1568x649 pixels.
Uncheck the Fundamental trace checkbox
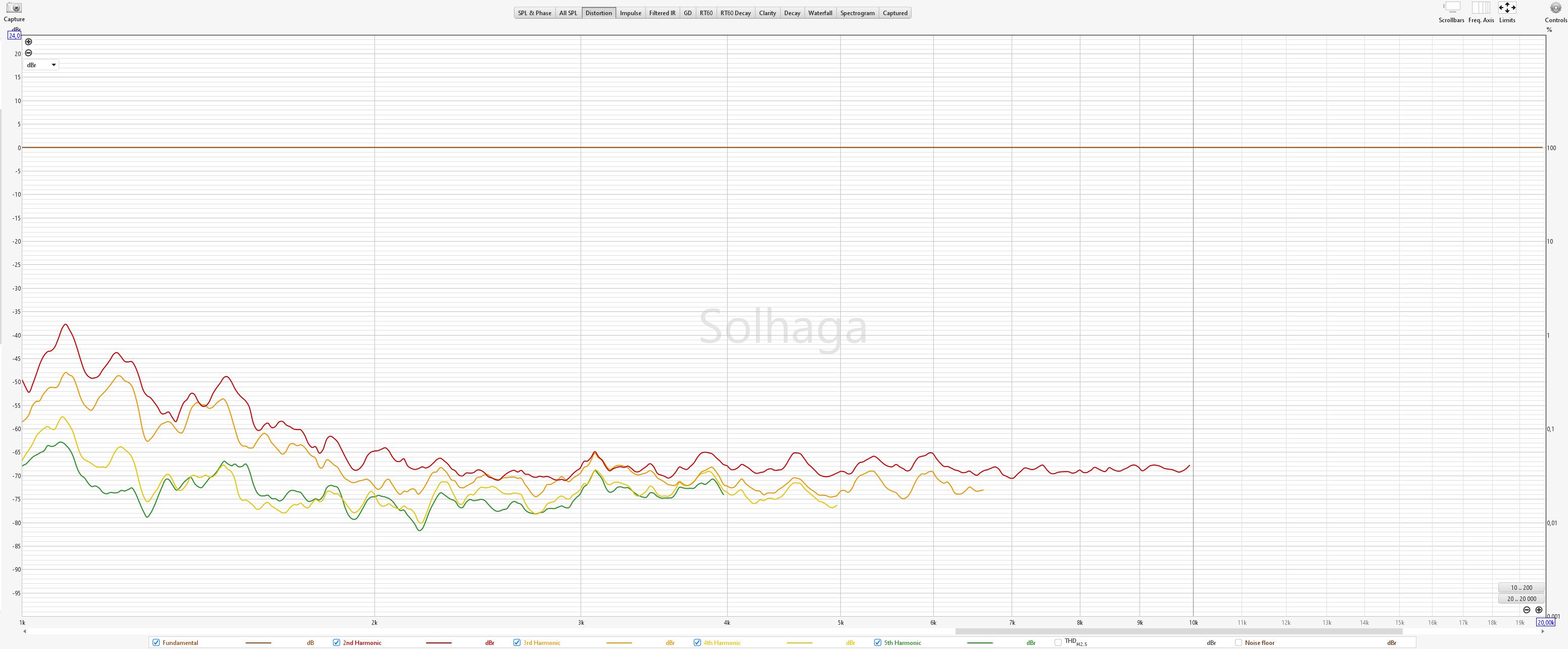(156, 642)
